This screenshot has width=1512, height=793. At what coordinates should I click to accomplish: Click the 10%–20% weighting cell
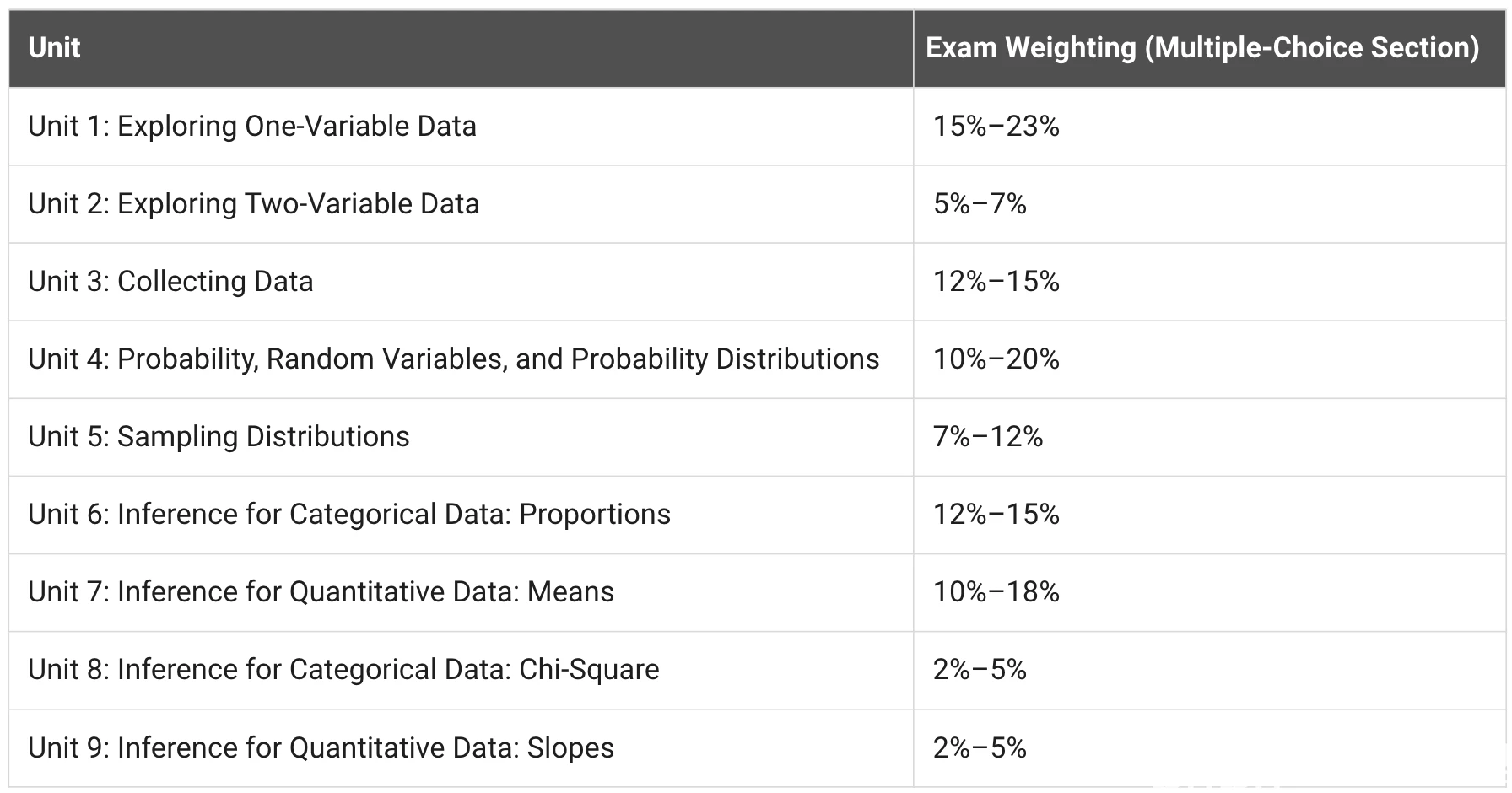coord(996,359)
